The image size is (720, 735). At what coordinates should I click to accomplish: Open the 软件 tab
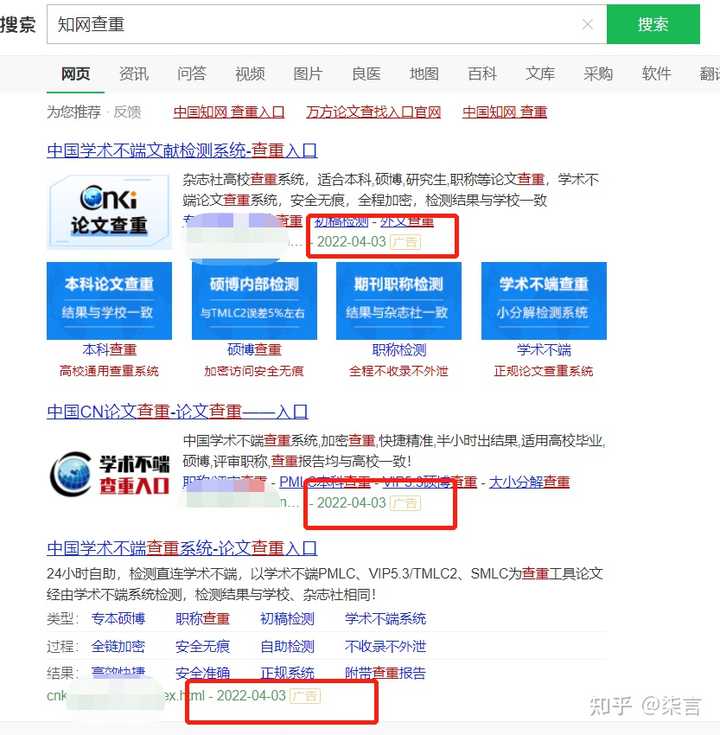coord(657,74)
